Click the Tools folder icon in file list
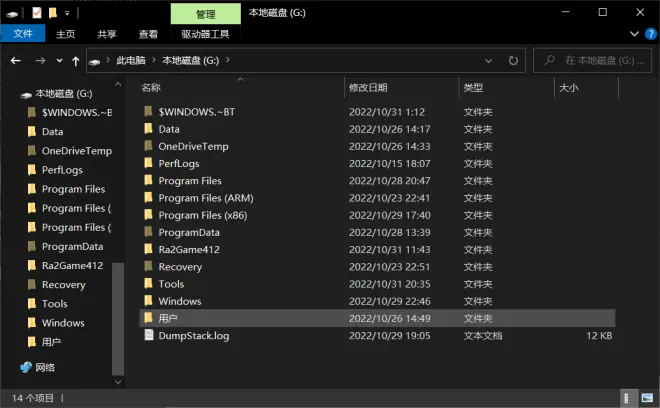Viewport: 660px width, 408px height. coord(148,283)
